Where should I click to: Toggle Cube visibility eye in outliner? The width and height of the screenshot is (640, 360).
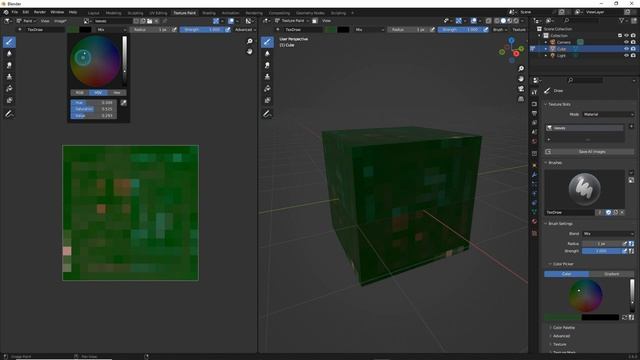coord(626,49)
